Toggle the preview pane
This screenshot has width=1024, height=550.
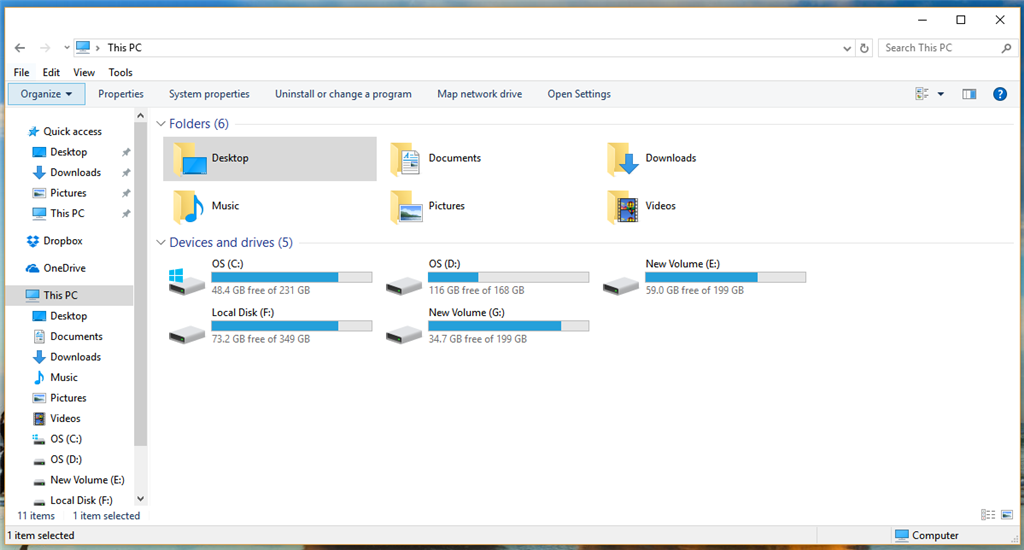pos(969,94)
